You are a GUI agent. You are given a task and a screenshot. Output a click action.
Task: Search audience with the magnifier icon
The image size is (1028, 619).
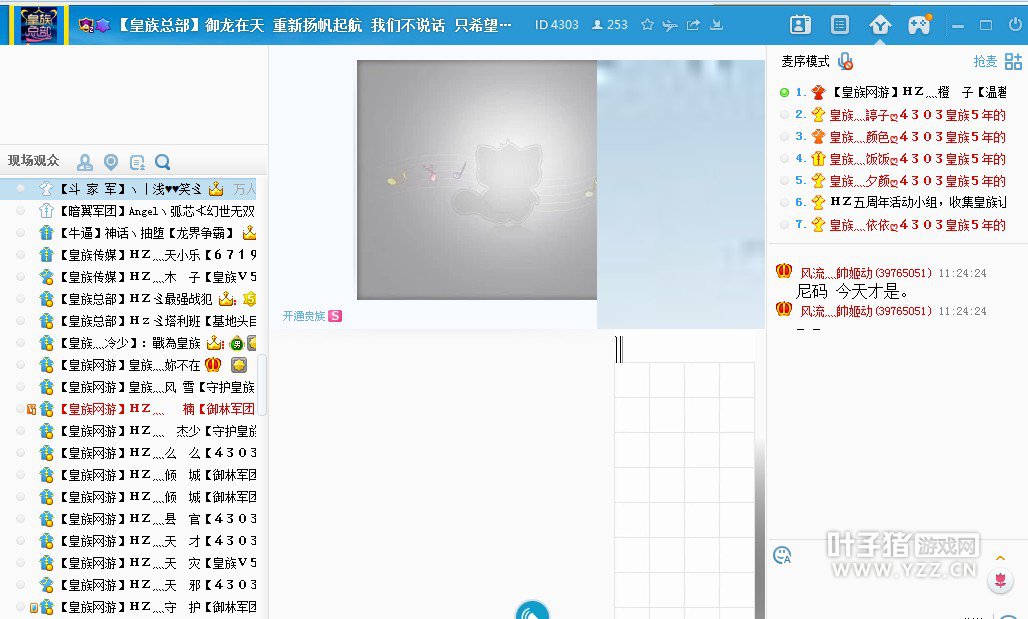[x=163, y=162]
